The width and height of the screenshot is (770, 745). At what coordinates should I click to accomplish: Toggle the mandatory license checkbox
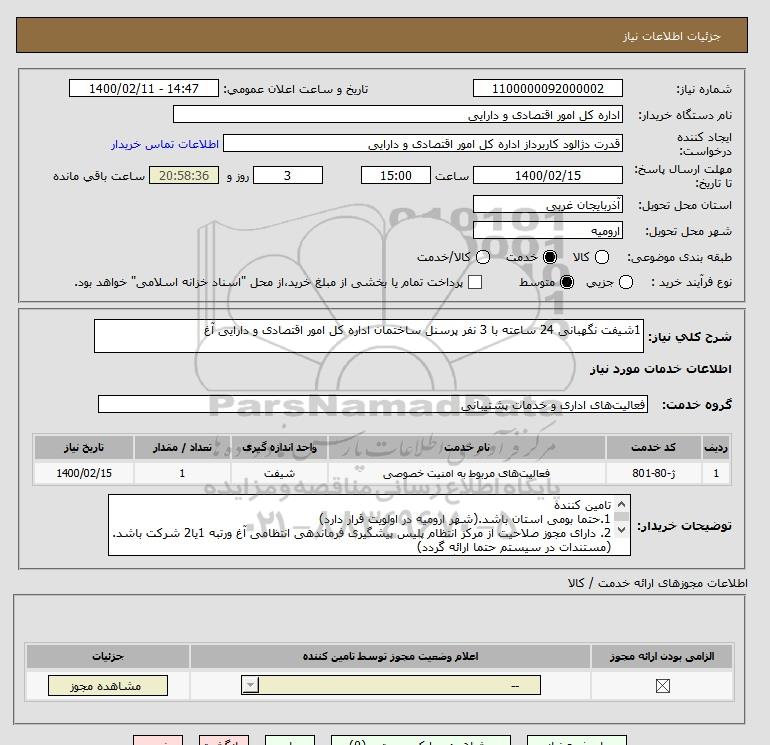[x=662, y=686]
